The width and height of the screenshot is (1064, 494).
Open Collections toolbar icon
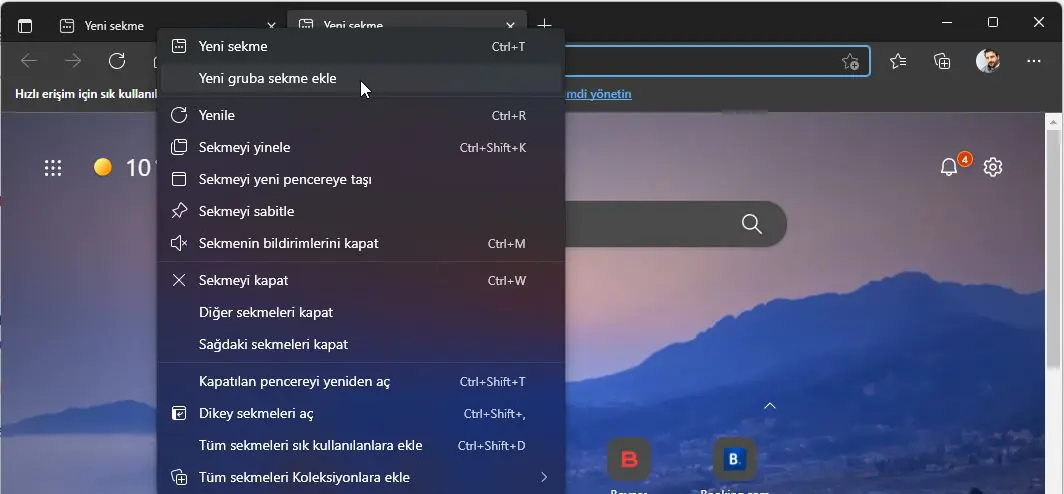(942, 61)
